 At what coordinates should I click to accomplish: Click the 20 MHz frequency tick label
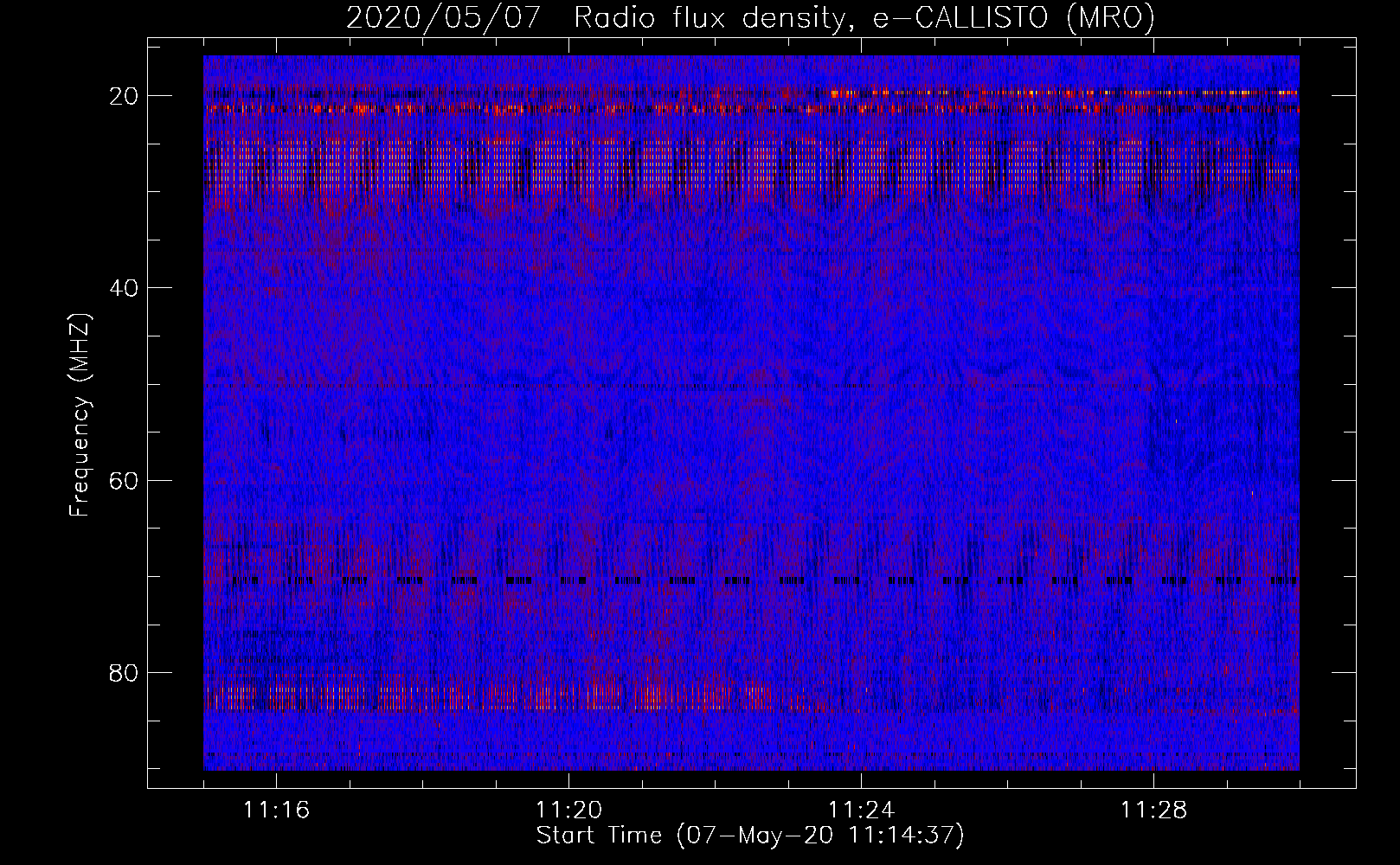tap(124, 96)
